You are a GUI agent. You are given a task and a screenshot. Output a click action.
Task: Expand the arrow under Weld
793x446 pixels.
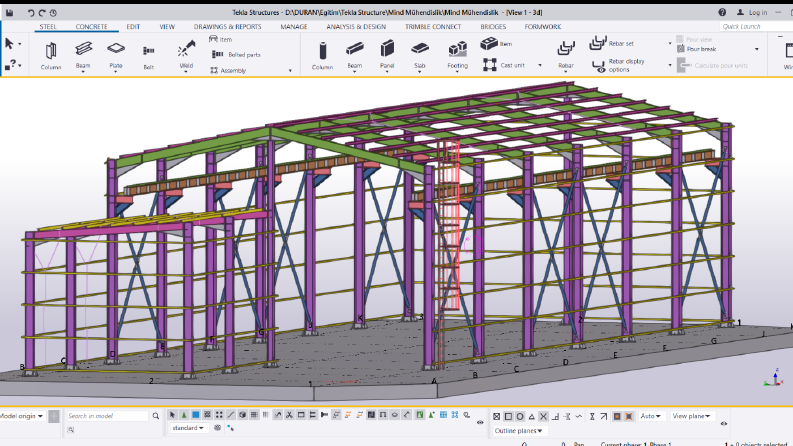coord(186,72)
